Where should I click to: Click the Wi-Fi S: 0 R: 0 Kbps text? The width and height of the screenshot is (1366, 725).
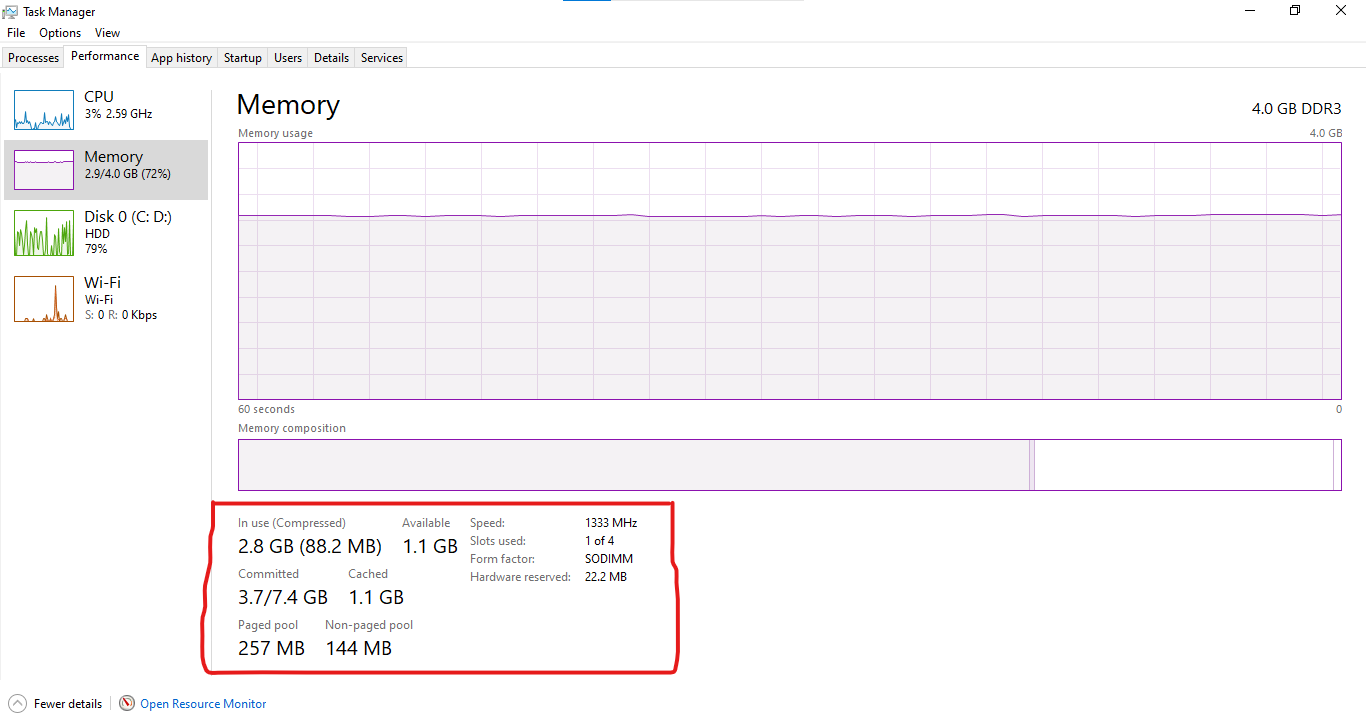(120, 315)
